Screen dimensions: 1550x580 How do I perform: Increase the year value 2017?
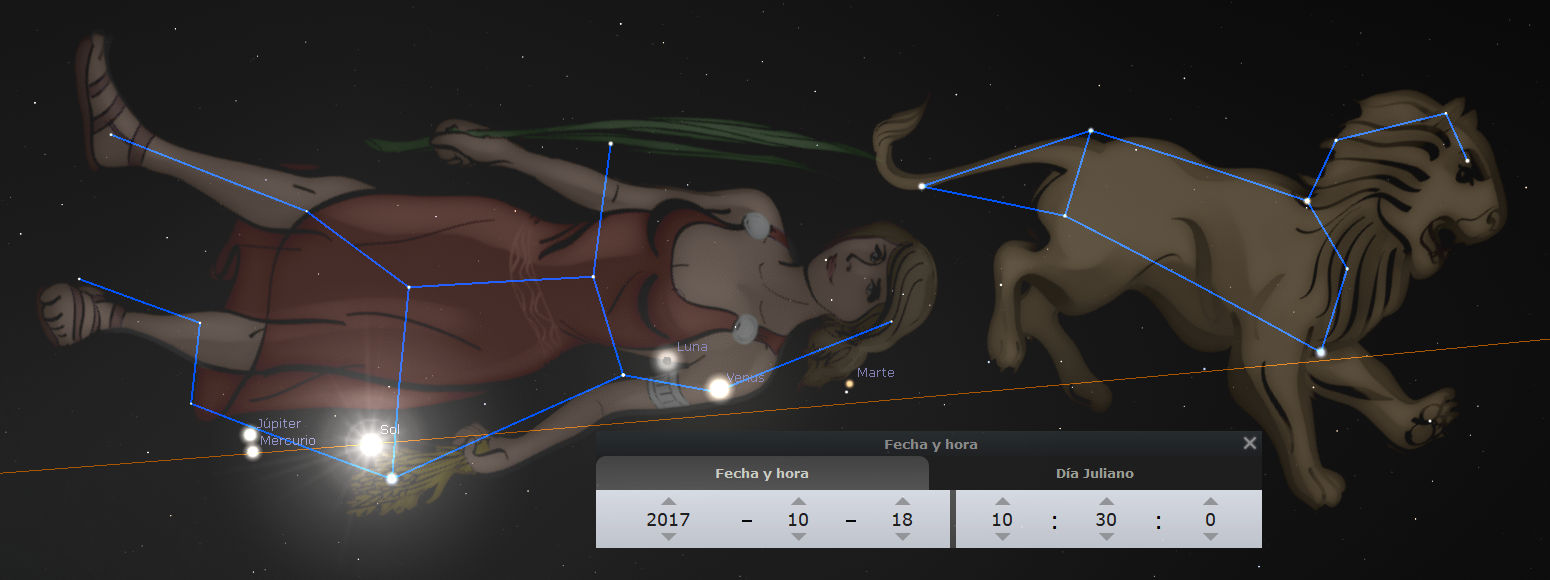[x=669, y=501]
